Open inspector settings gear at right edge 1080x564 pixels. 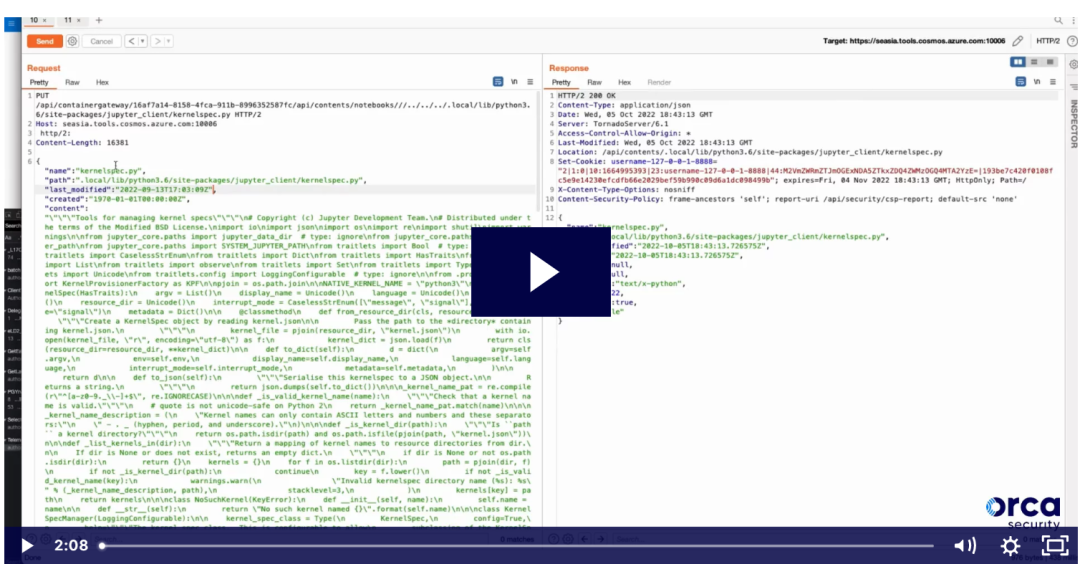click(x=1073, y=65)
